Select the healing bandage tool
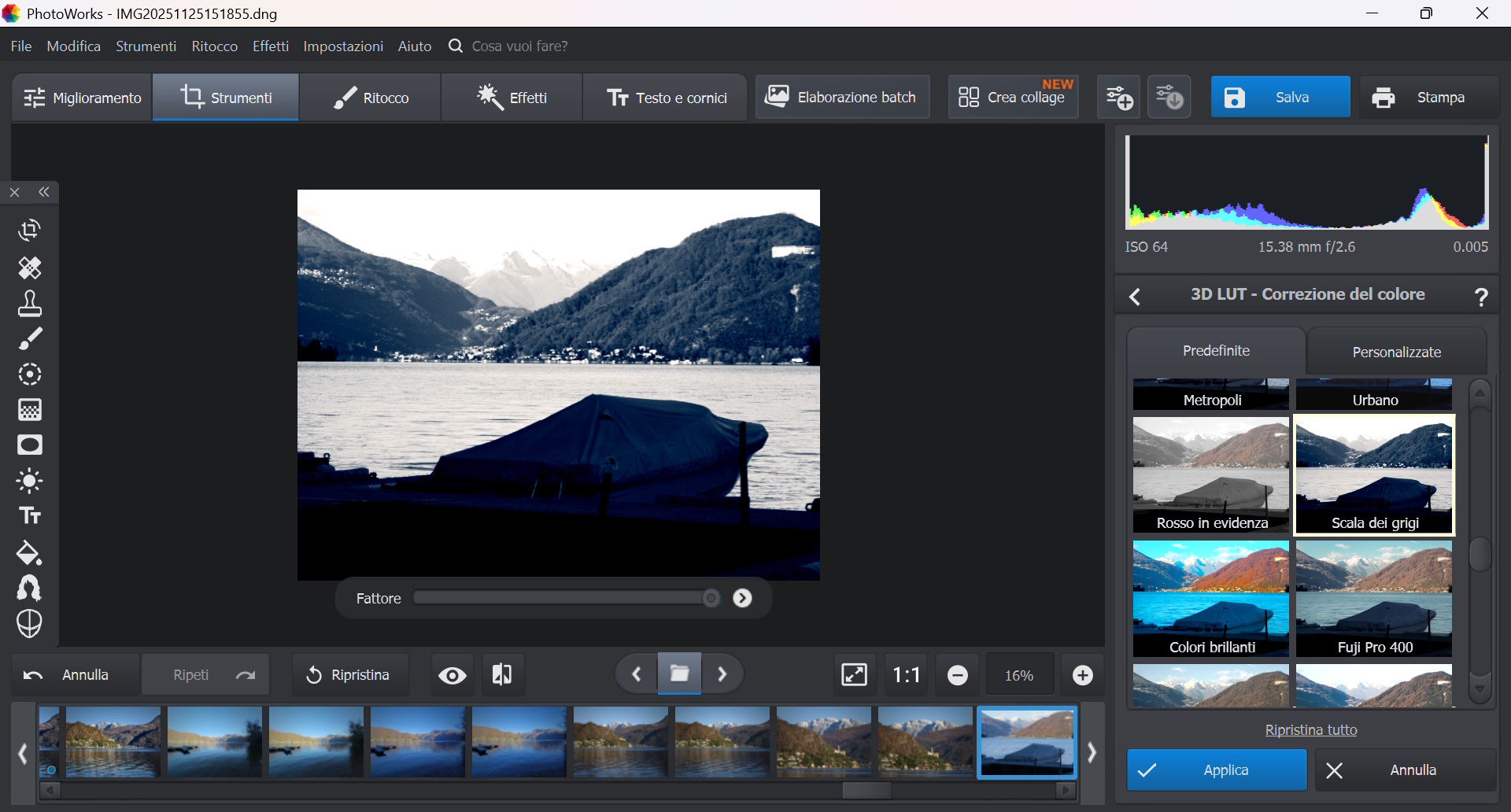Viewport: 1511px width, 812px height. 30,268
